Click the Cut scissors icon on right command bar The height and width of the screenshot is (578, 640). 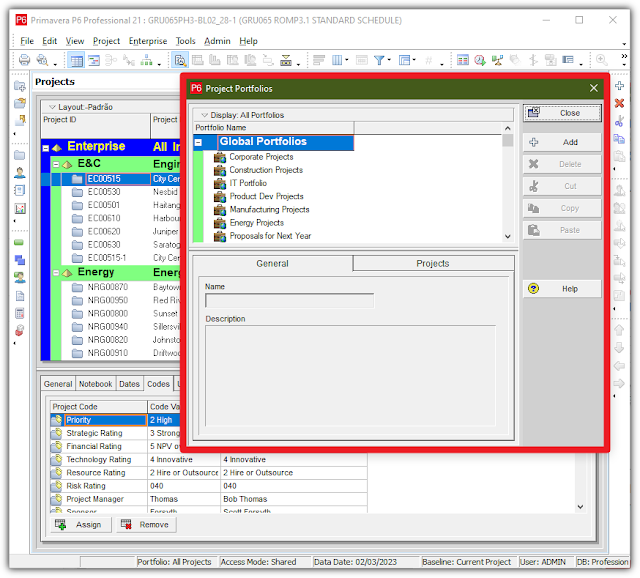tap(620, 121)
